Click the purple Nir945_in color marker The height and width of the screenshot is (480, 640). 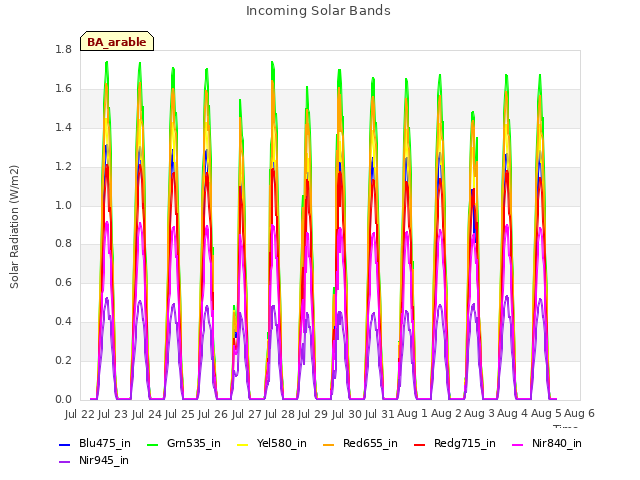point(64,462)
